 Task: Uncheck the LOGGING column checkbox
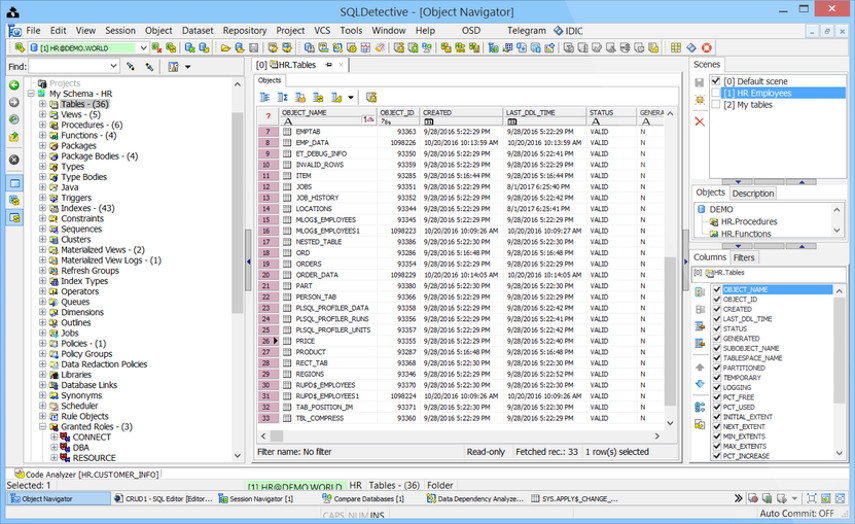717,388
